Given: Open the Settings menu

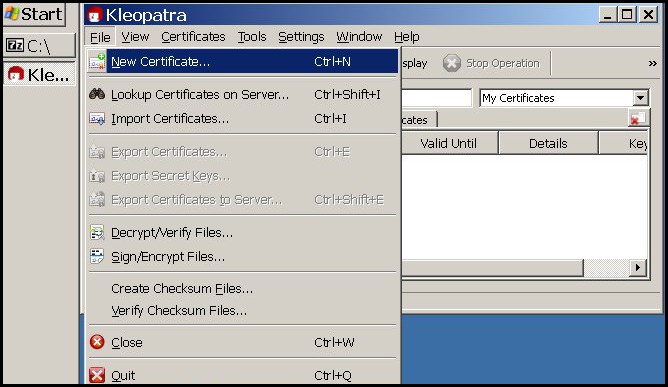Looking at the screenshot, I should pos(301,37).
